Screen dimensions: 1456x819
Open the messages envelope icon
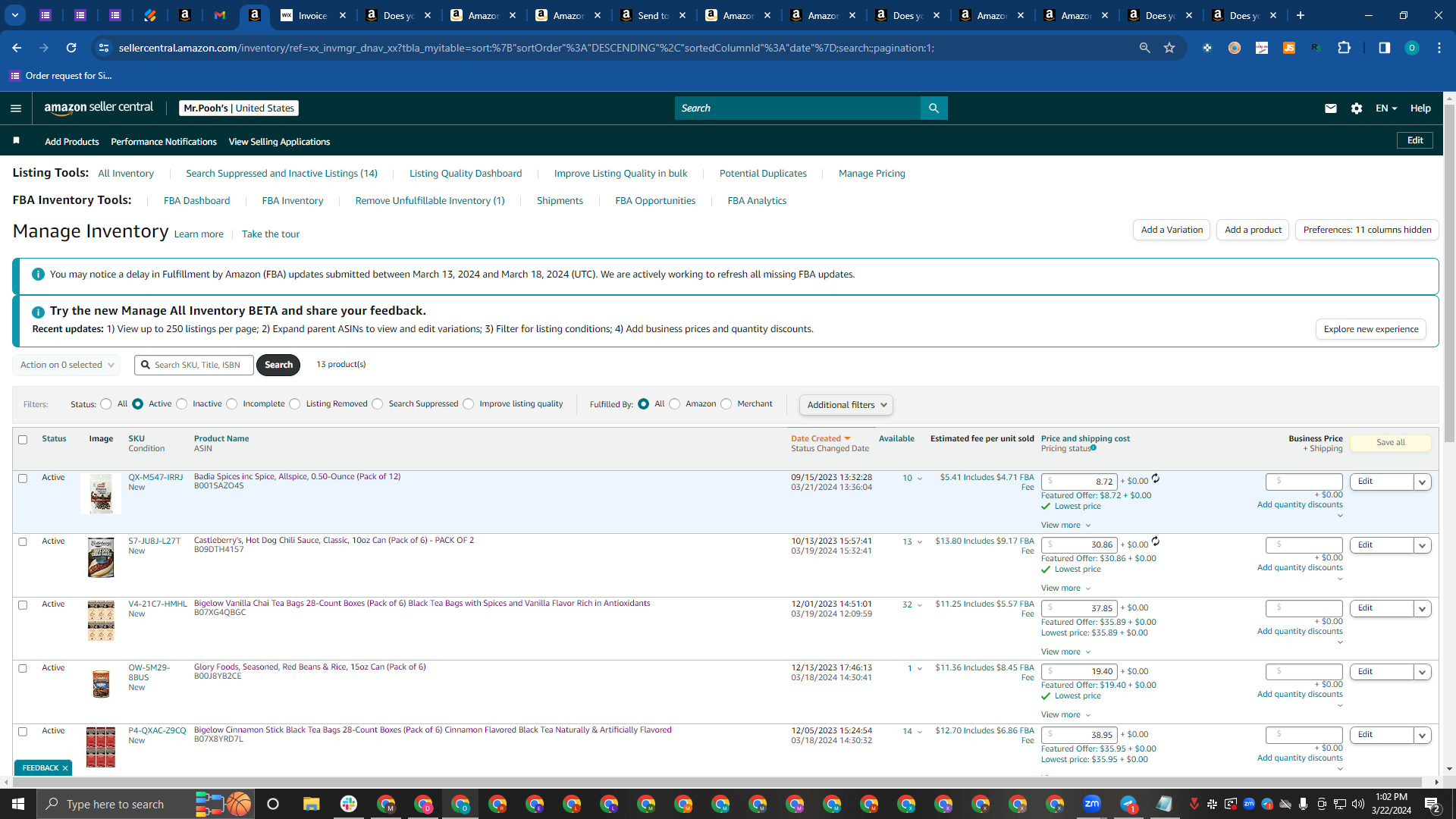[1330, 108]
